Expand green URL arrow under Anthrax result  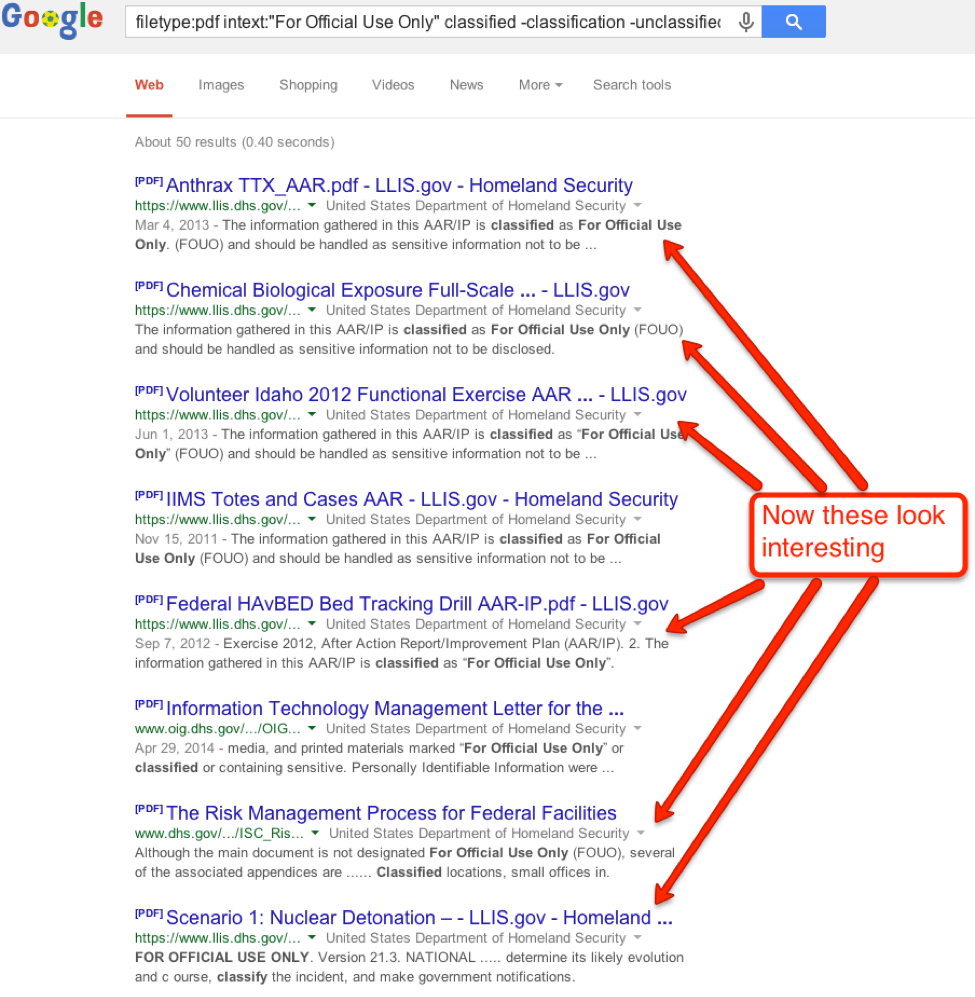(x=312, y=206)
